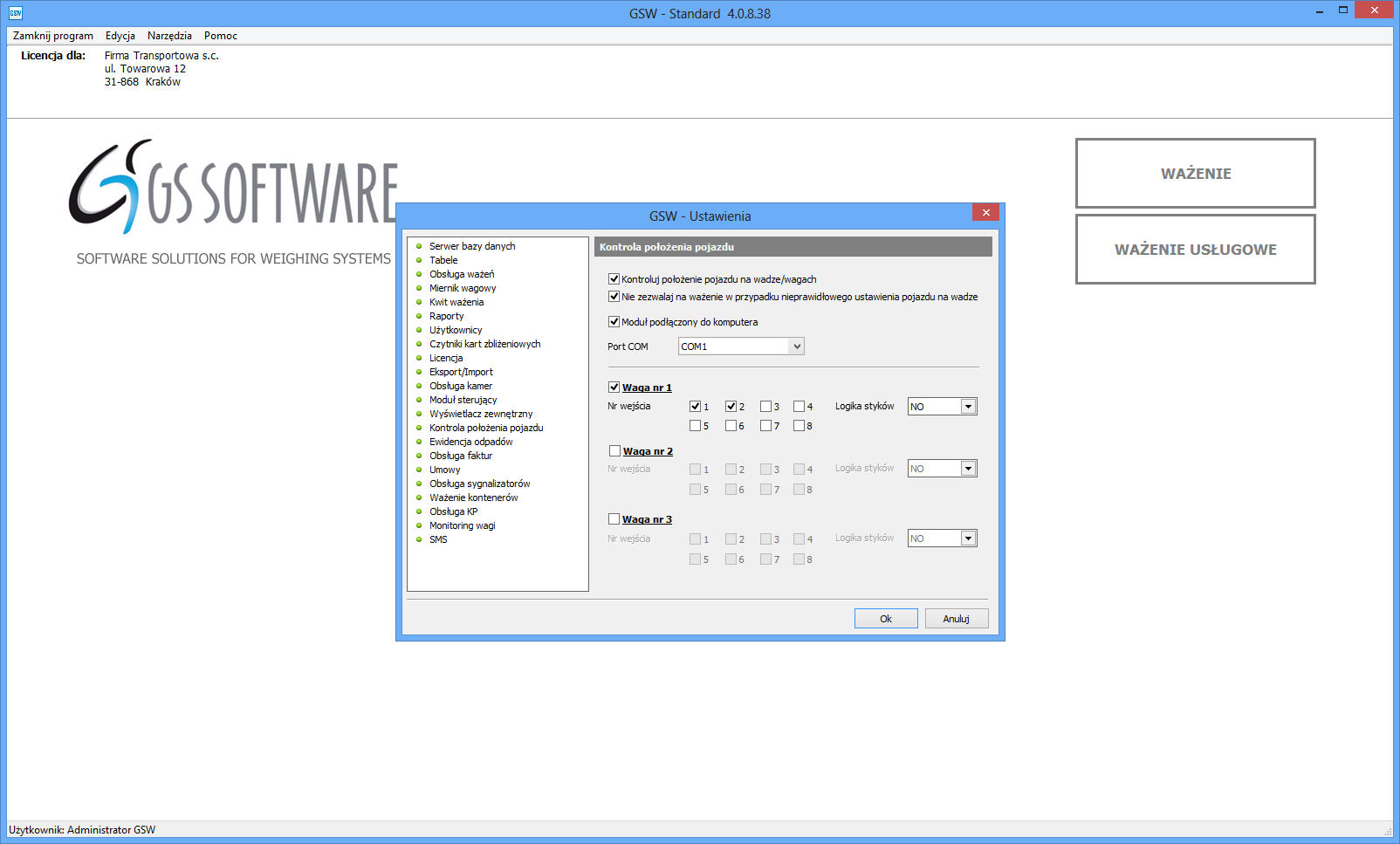Image resolution: width=1400 pixels, height=844 pixels.
Task: Check input number 3 for Waga nr 1
Action: tap(765, 407)
